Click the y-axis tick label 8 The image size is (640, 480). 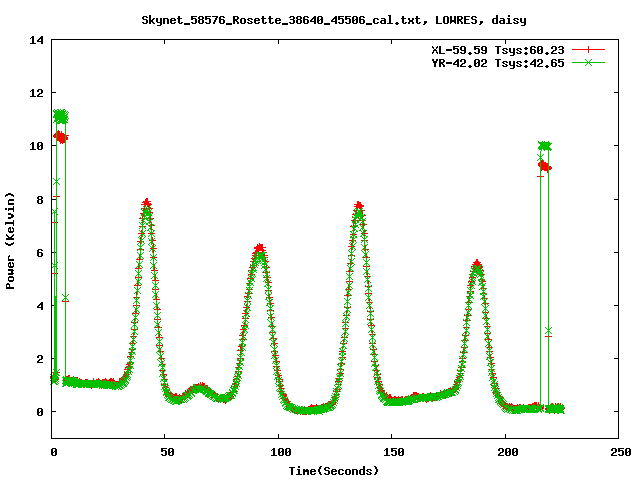[x=40, y=200]
